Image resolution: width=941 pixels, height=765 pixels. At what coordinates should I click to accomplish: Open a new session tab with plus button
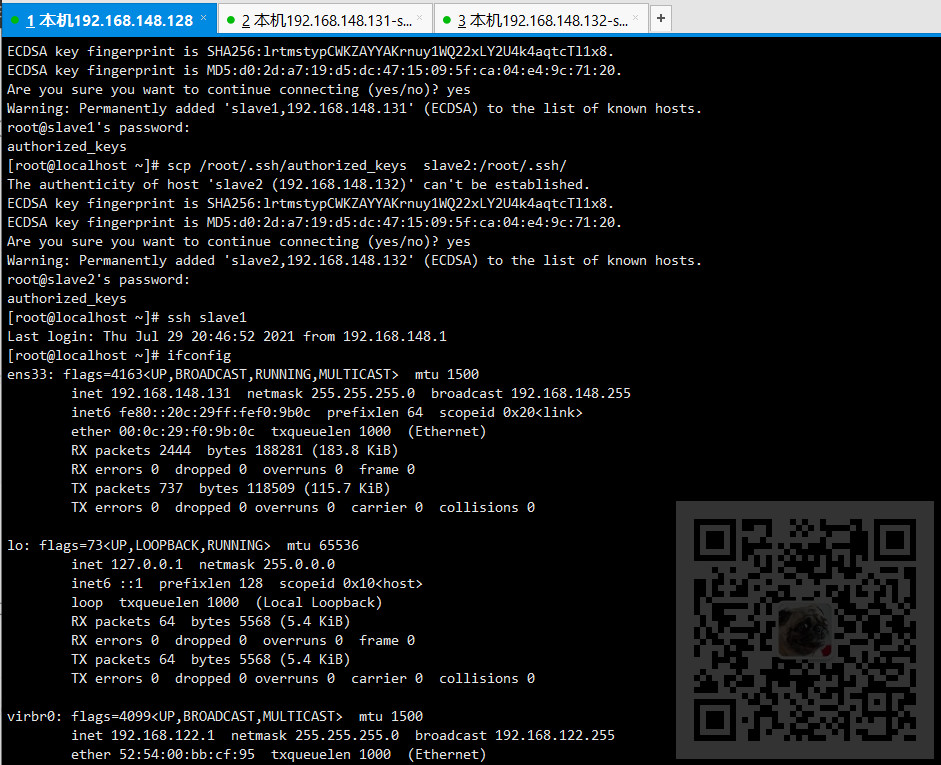click(x=661, y=18)
